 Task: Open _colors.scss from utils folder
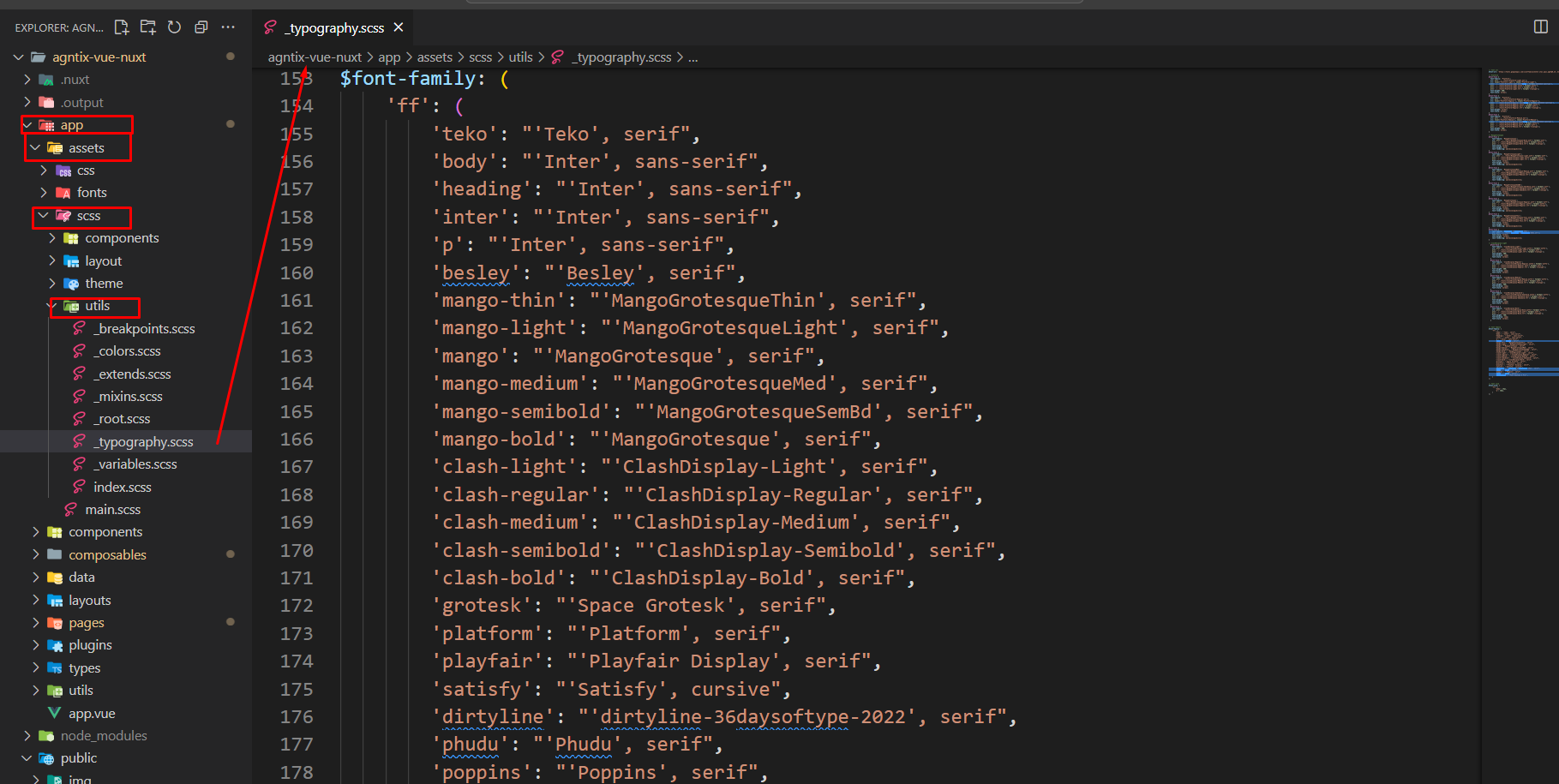point(128,351)
